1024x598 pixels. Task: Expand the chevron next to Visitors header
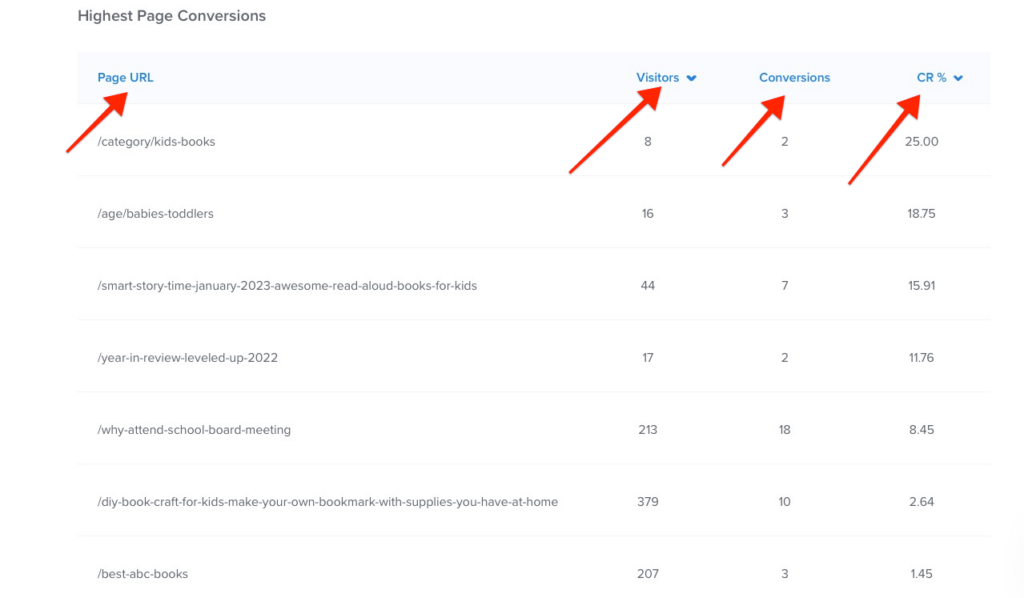pos(691,78)
